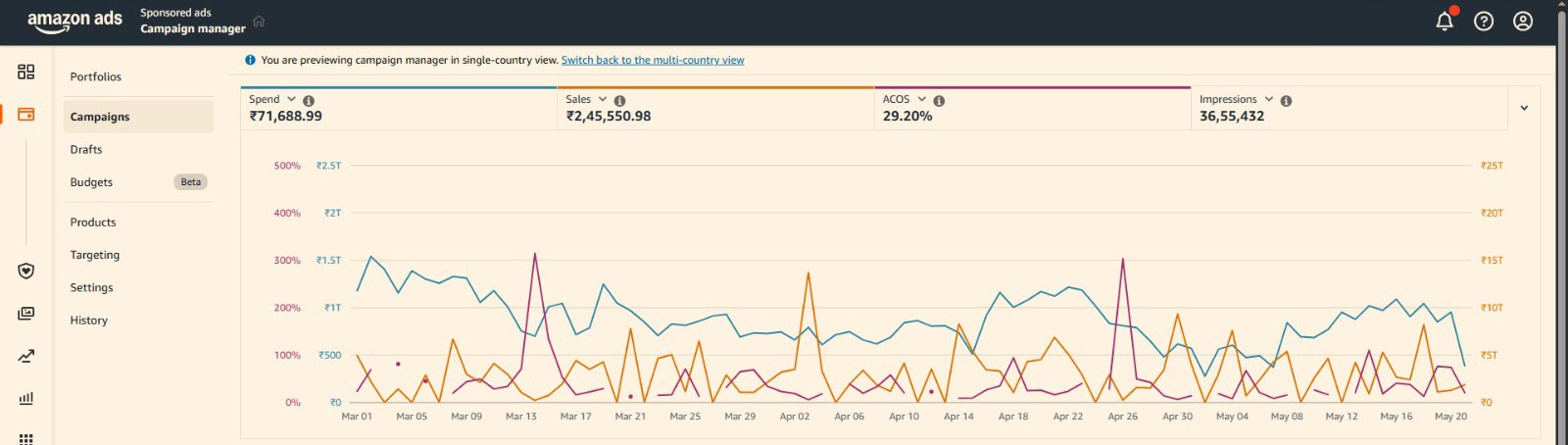Image resolution: width=1568 pixels, height=445 pixels.
Task: Select the ACOS 29.20% metric card
Action: [x=1032, y=108]
